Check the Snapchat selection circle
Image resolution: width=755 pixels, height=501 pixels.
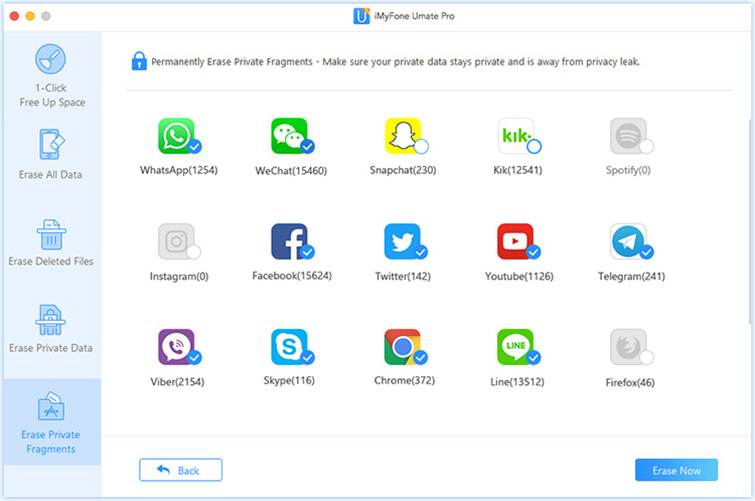[421, 146]
